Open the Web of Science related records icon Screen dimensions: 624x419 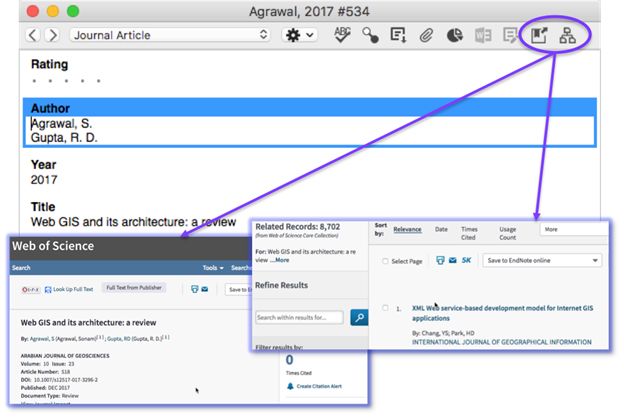point(567,35)
